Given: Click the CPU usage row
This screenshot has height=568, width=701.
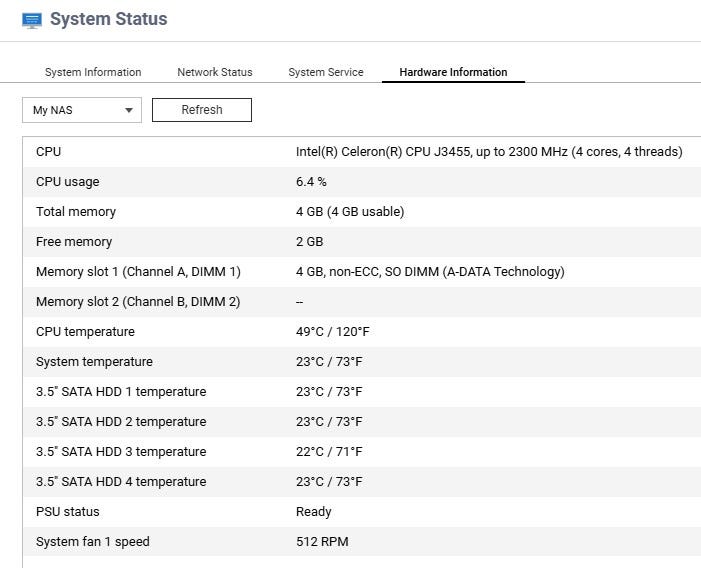Looking at the screenshot, I should [360, 182].
